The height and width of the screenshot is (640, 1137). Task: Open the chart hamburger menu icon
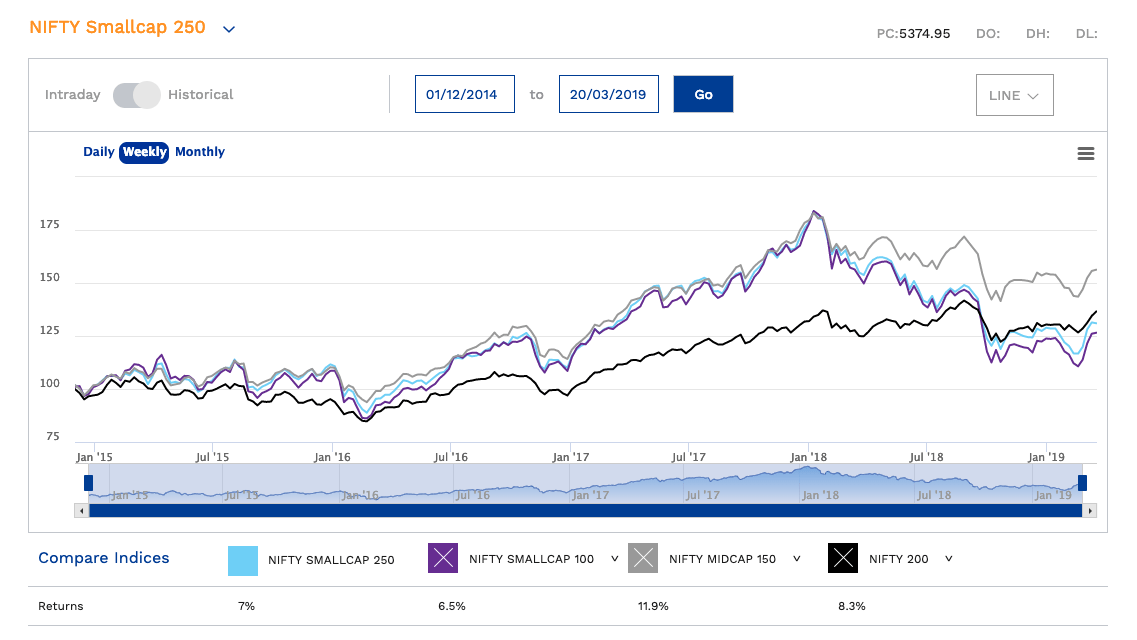(x=1085, y=153)
